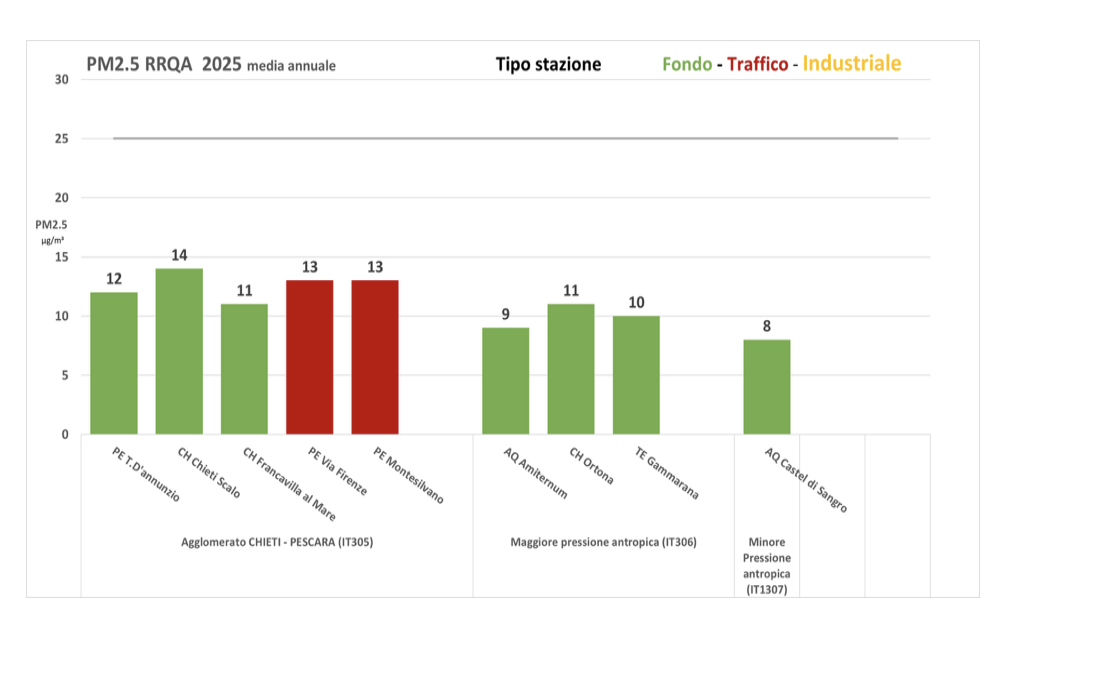The width and height of the screenshot is (1120, 679).
Task: Click the green Fondo legend label
Action: (687, 65)
